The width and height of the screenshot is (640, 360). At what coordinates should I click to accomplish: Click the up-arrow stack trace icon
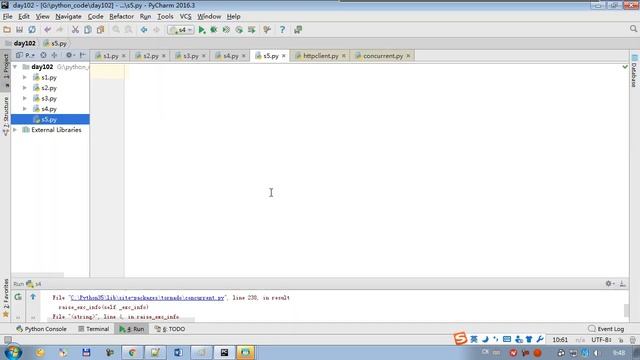(x=33, y=297)
